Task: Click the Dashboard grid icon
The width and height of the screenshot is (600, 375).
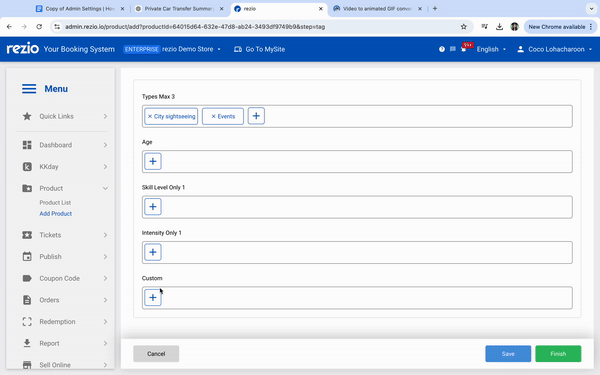Action: (27, 145)
